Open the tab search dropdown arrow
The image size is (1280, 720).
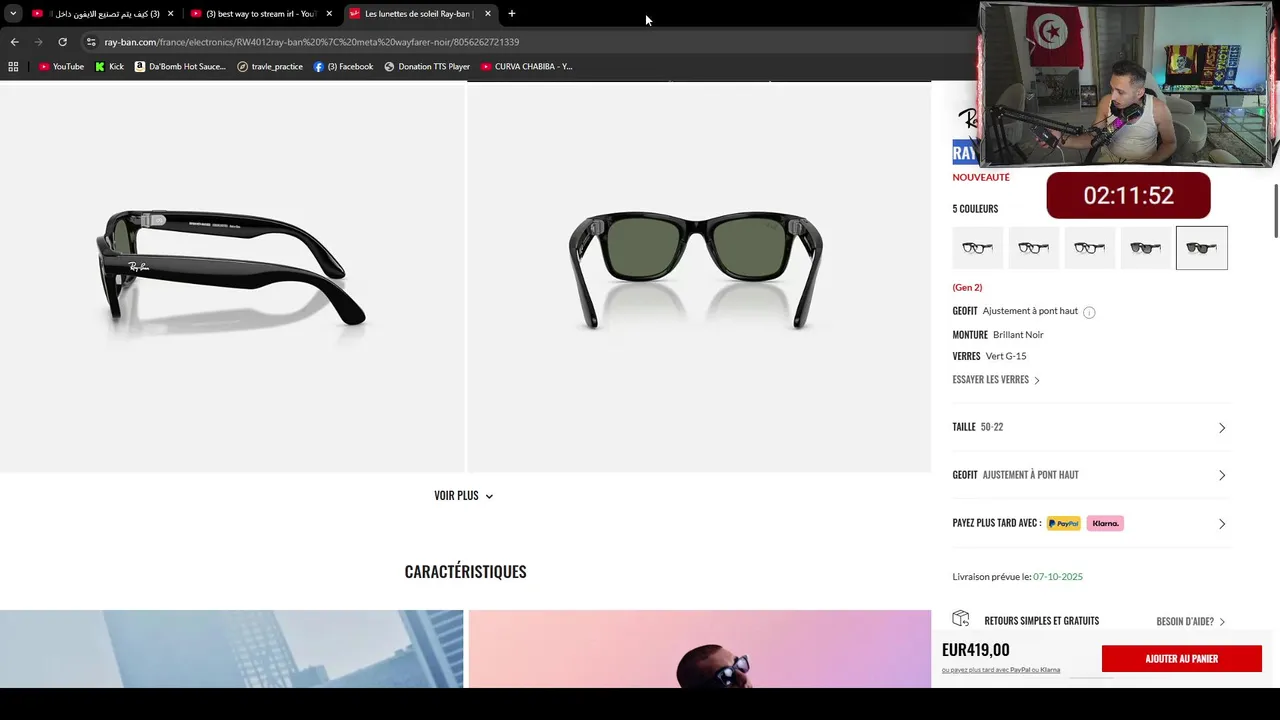13,14
